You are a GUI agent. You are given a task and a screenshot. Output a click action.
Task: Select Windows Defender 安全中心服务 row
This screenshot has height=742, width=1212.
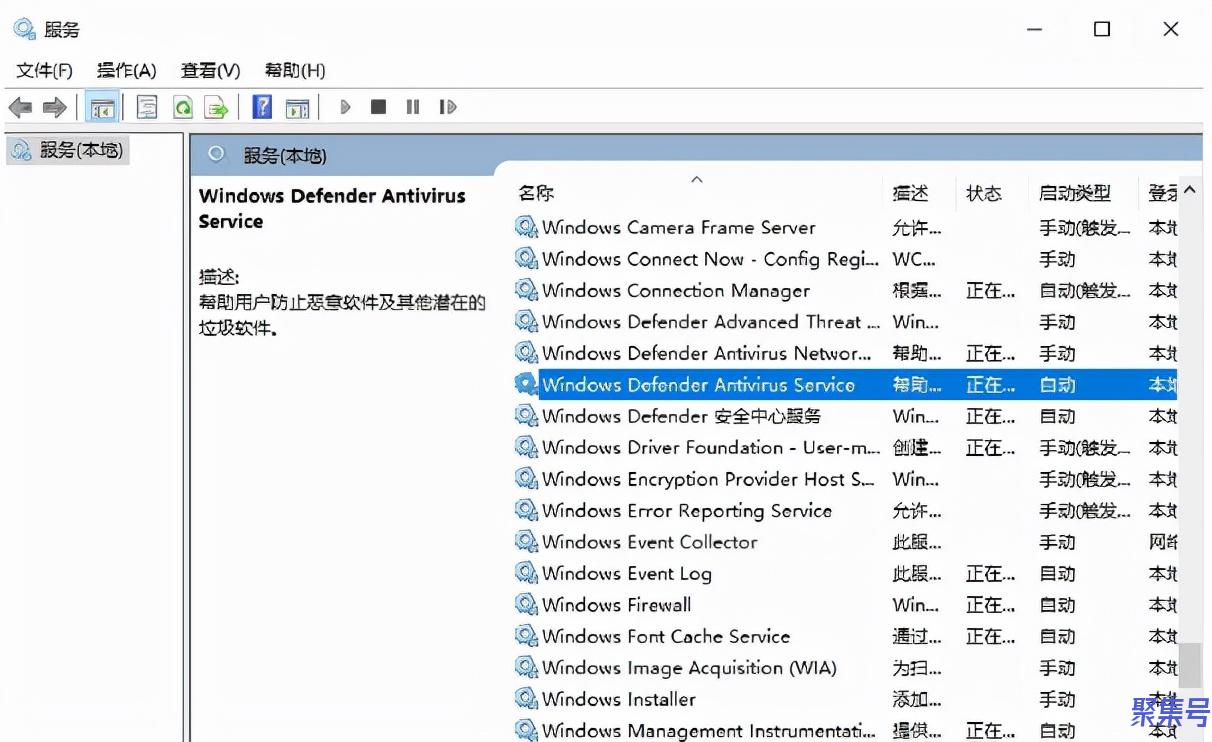coord(845,416)
